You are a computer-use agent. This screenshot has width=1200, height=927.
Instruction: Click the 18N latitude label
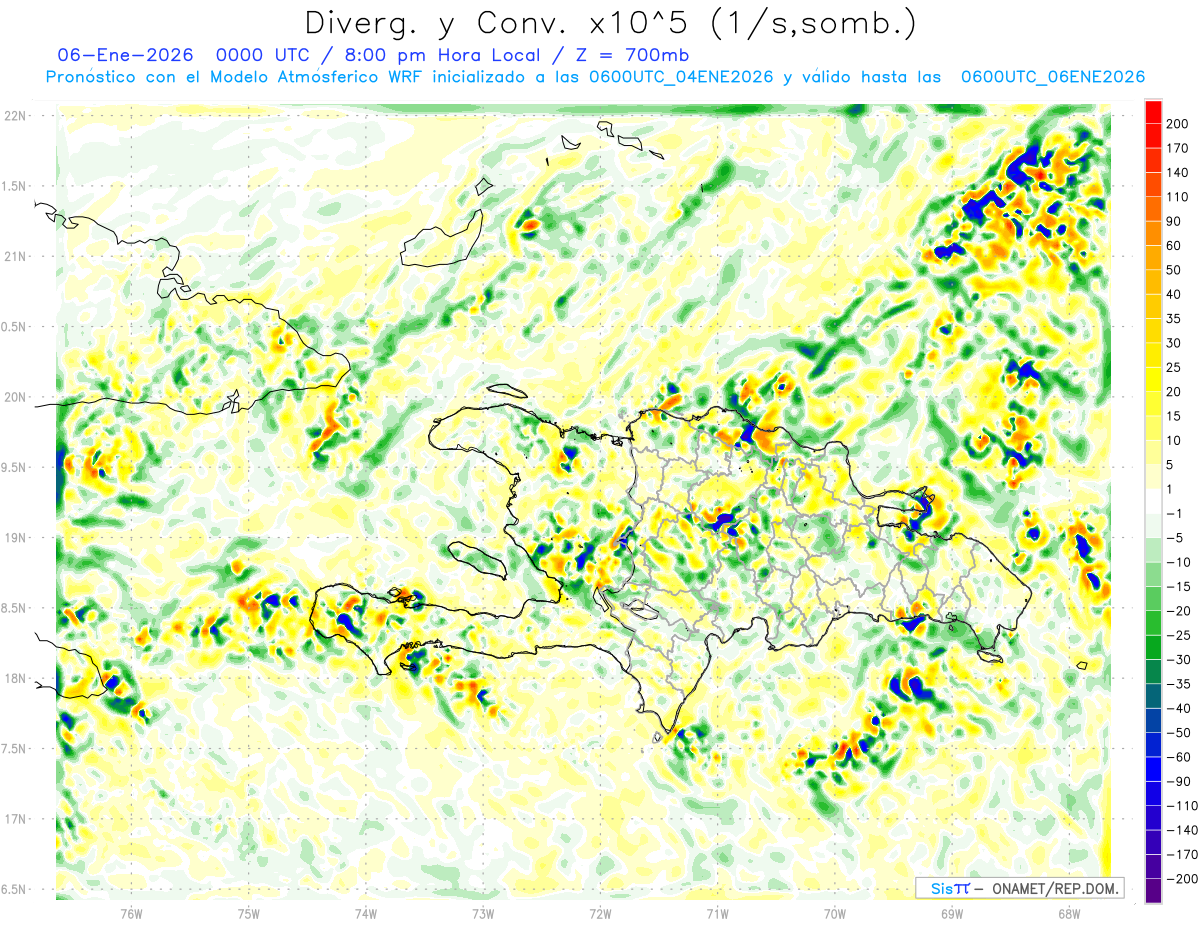click(15, 678)
